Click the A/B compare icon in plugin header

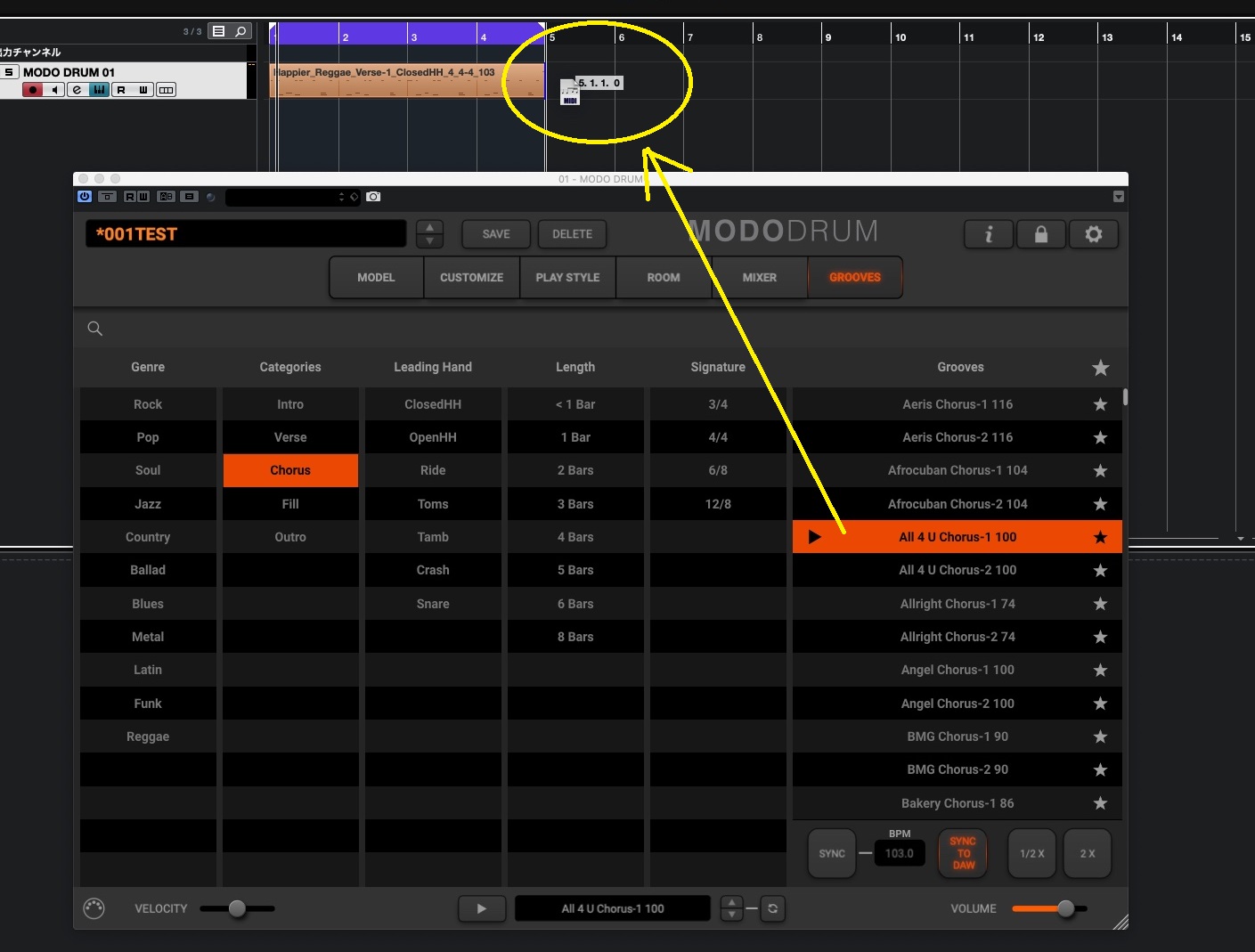coord(167,197)
